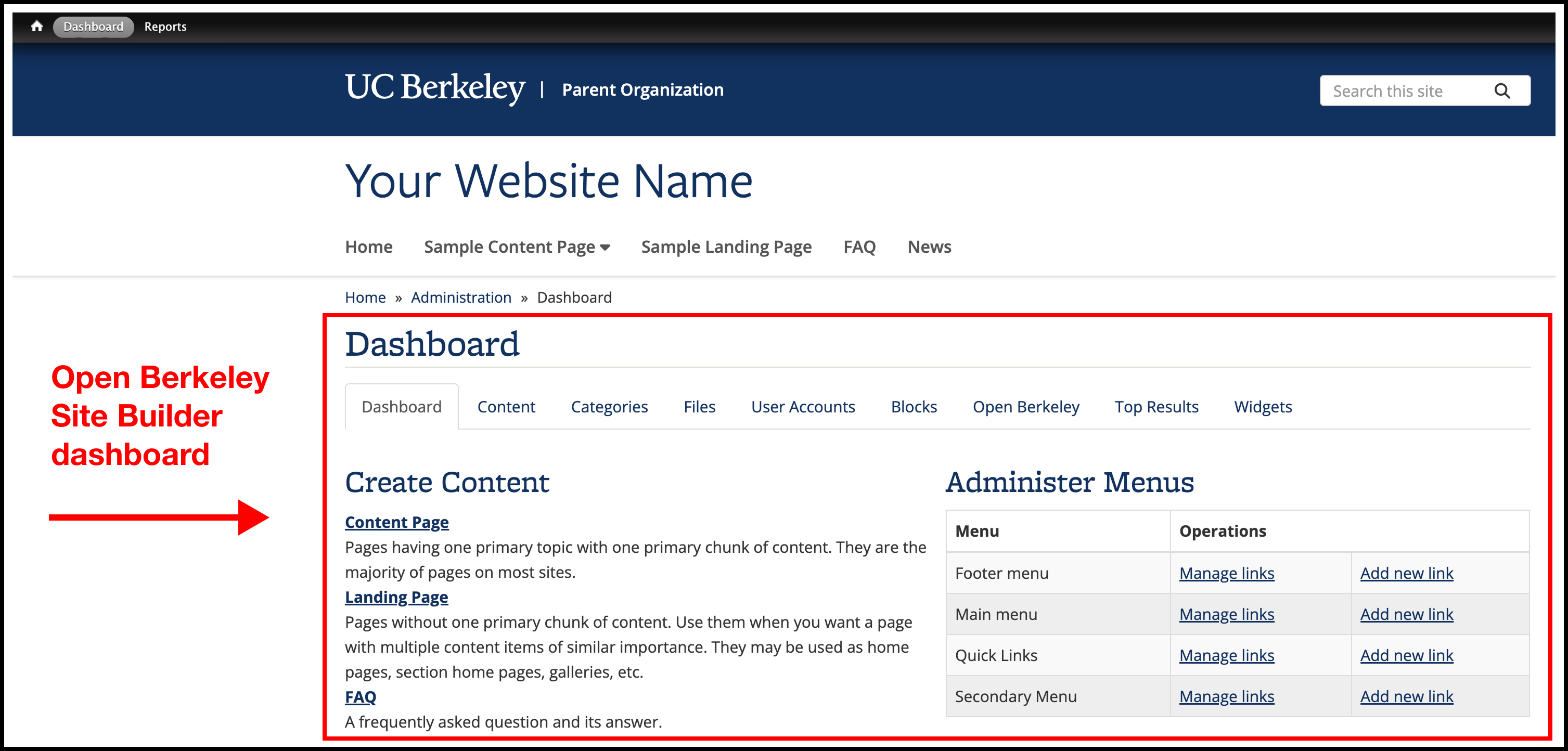Open Sample Landing Page in navigation
The height and width of the screenshot is (751, 1568).
(x=726, y=247)
